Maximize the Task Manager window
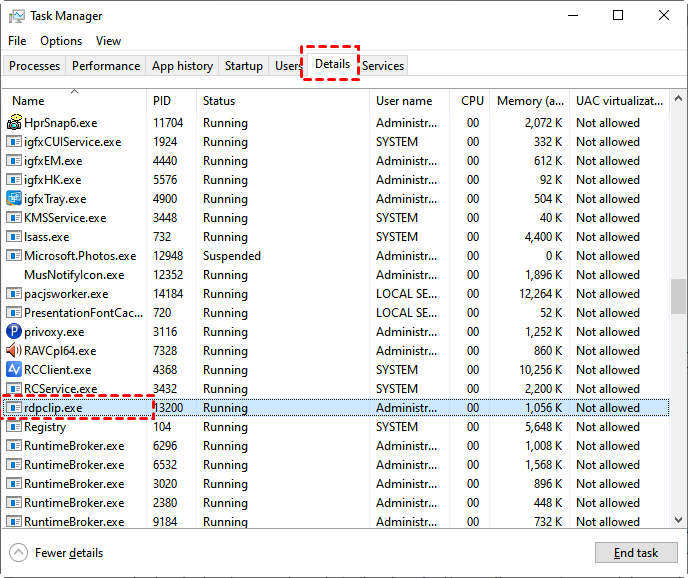 [618, 15]
